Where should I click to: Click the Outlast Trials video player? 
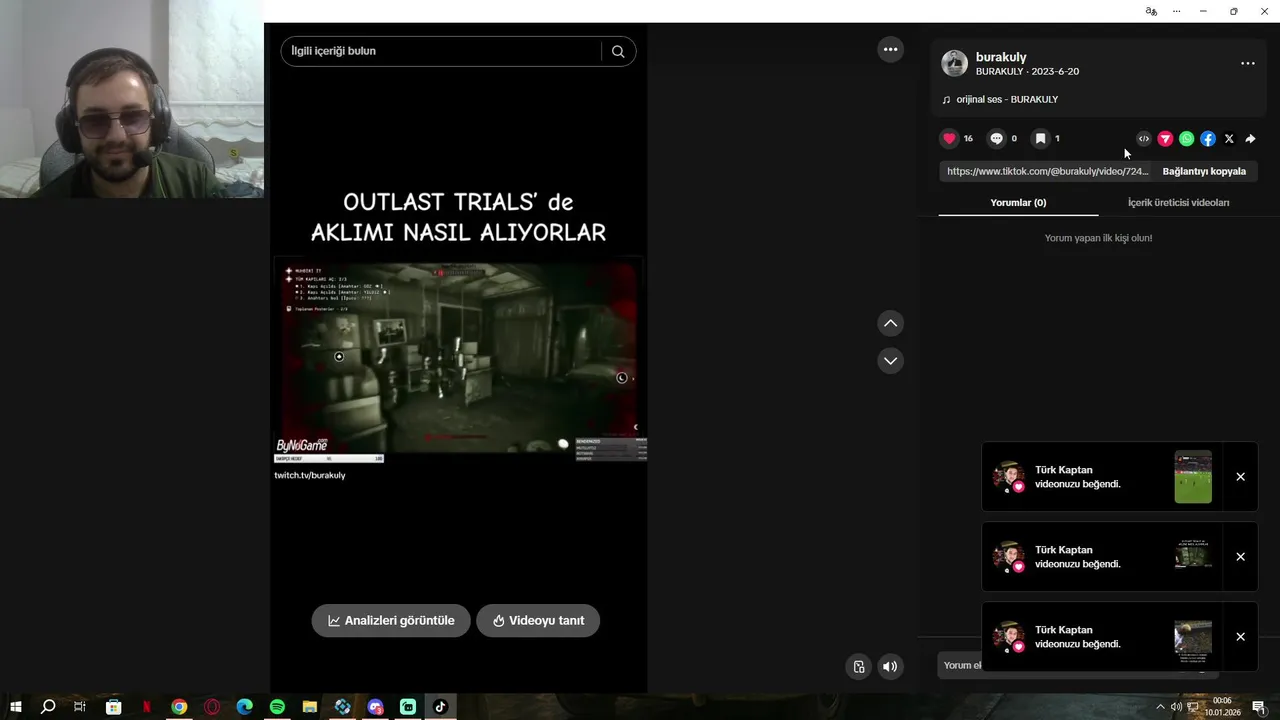pos(458,358)
